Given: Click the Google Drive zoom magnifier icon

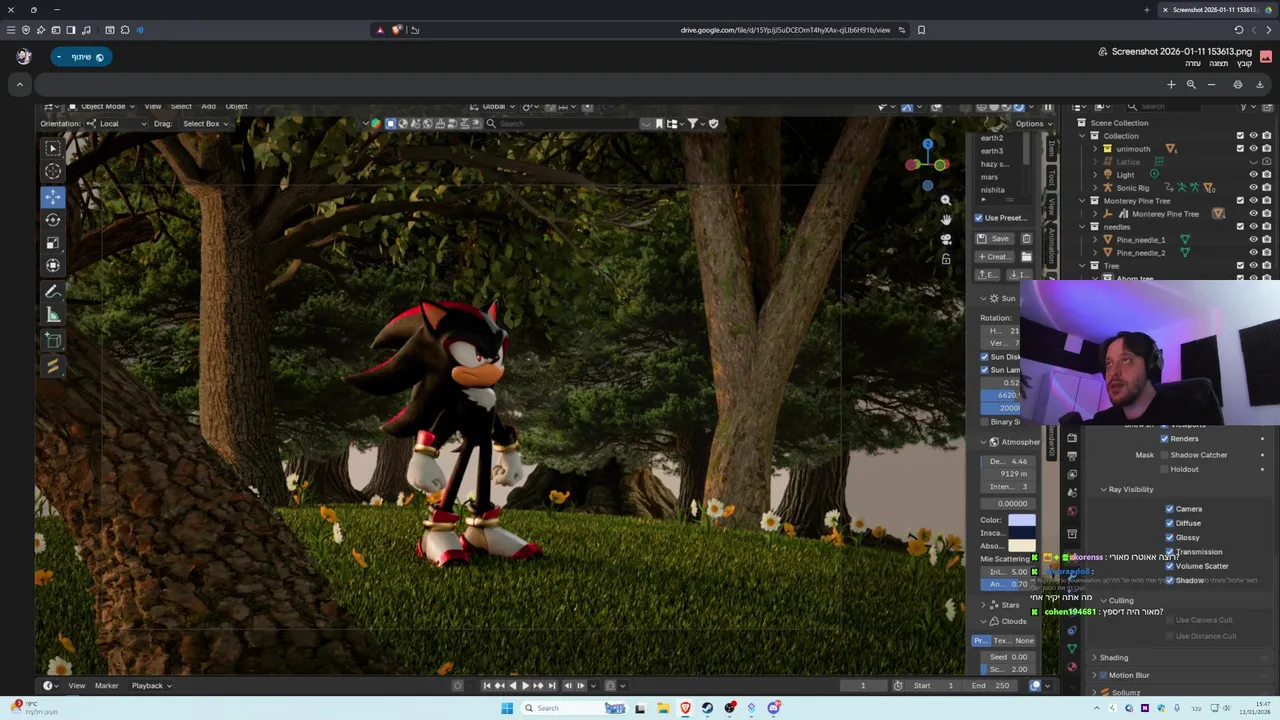Looking at the screenshot, I should pyautogui.click(x=1191, y=85).
